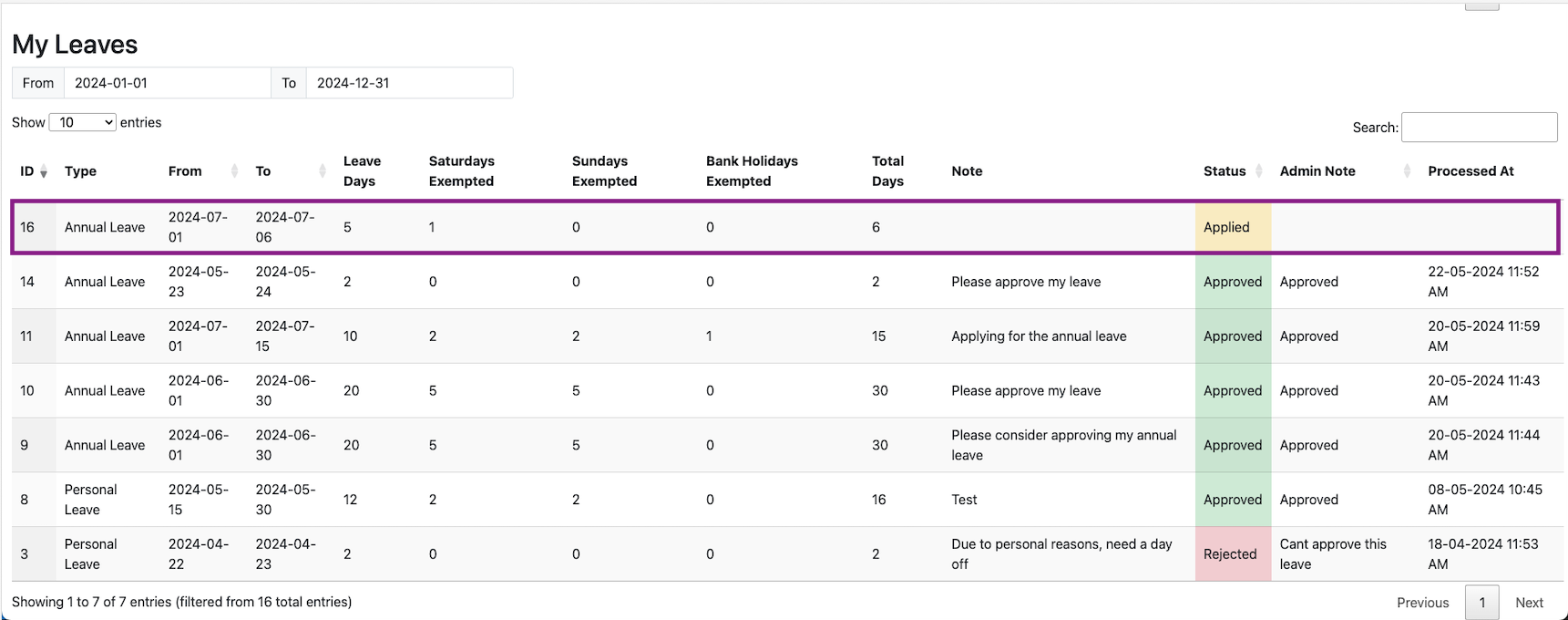
Task: Click the Total Days column header
Action: pyautogui.click(x=887, y=171)
